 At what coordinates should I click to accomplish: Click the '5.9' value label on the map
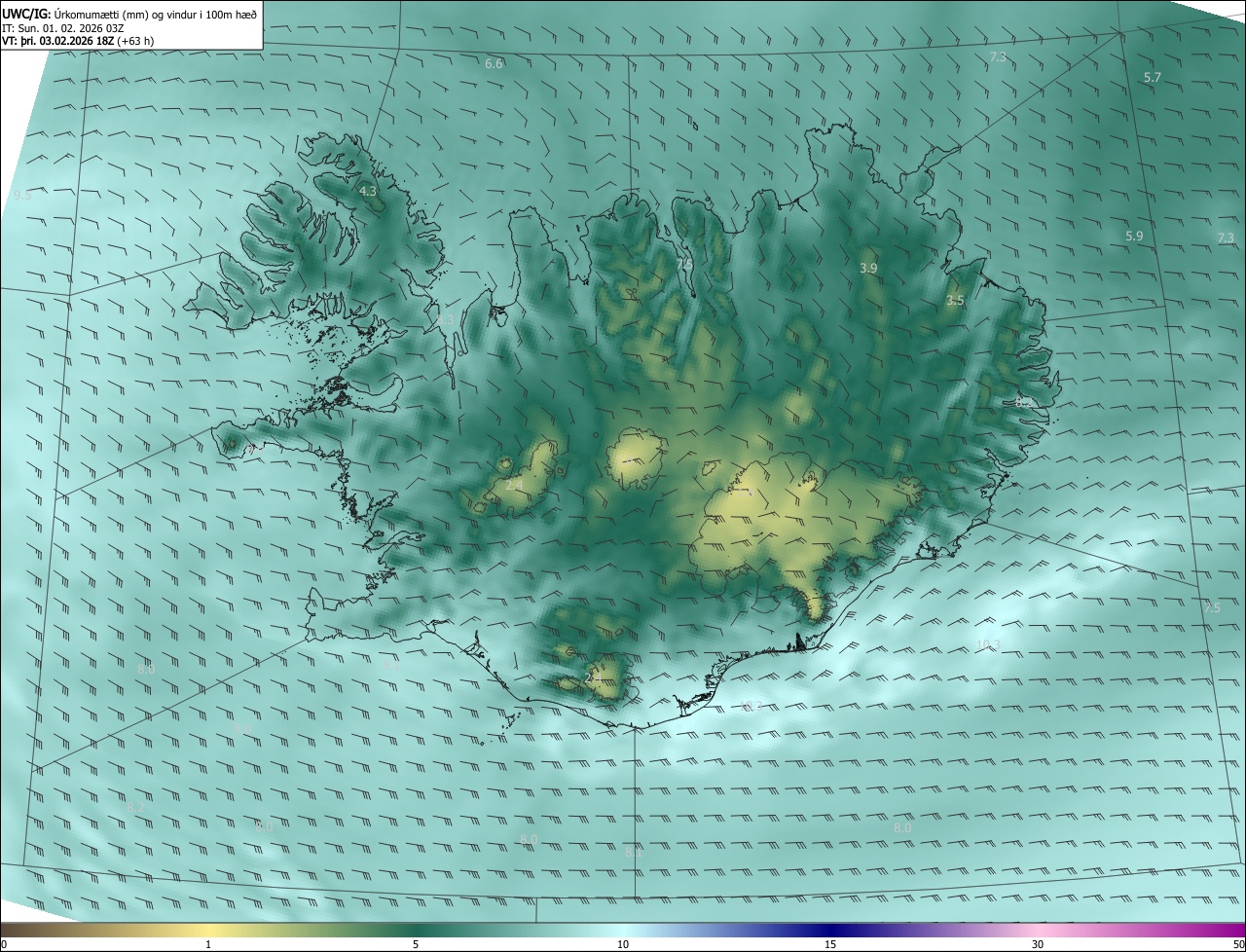(1134, 237)
